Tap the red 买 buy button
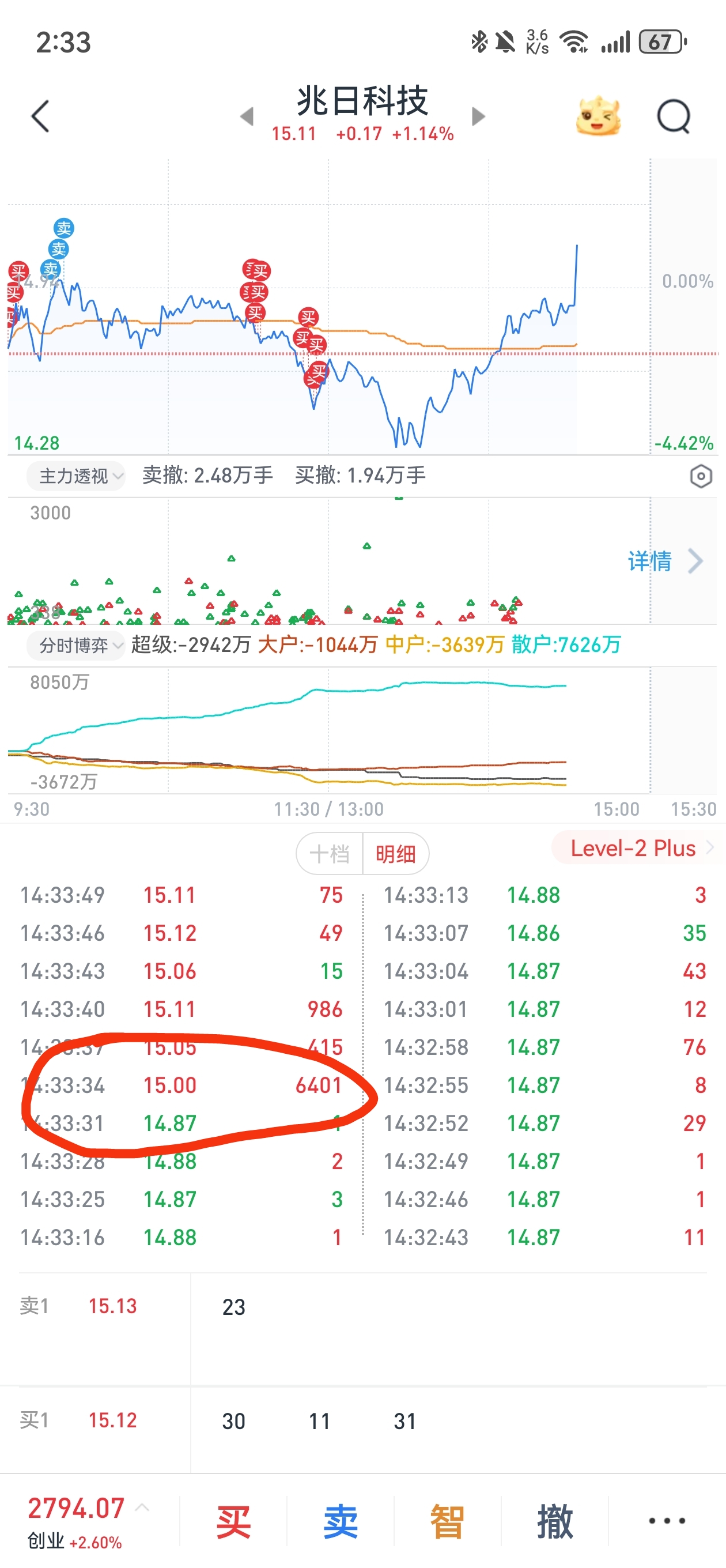The height and width of the screenshot is (1568, 726). click(234, 1521)
